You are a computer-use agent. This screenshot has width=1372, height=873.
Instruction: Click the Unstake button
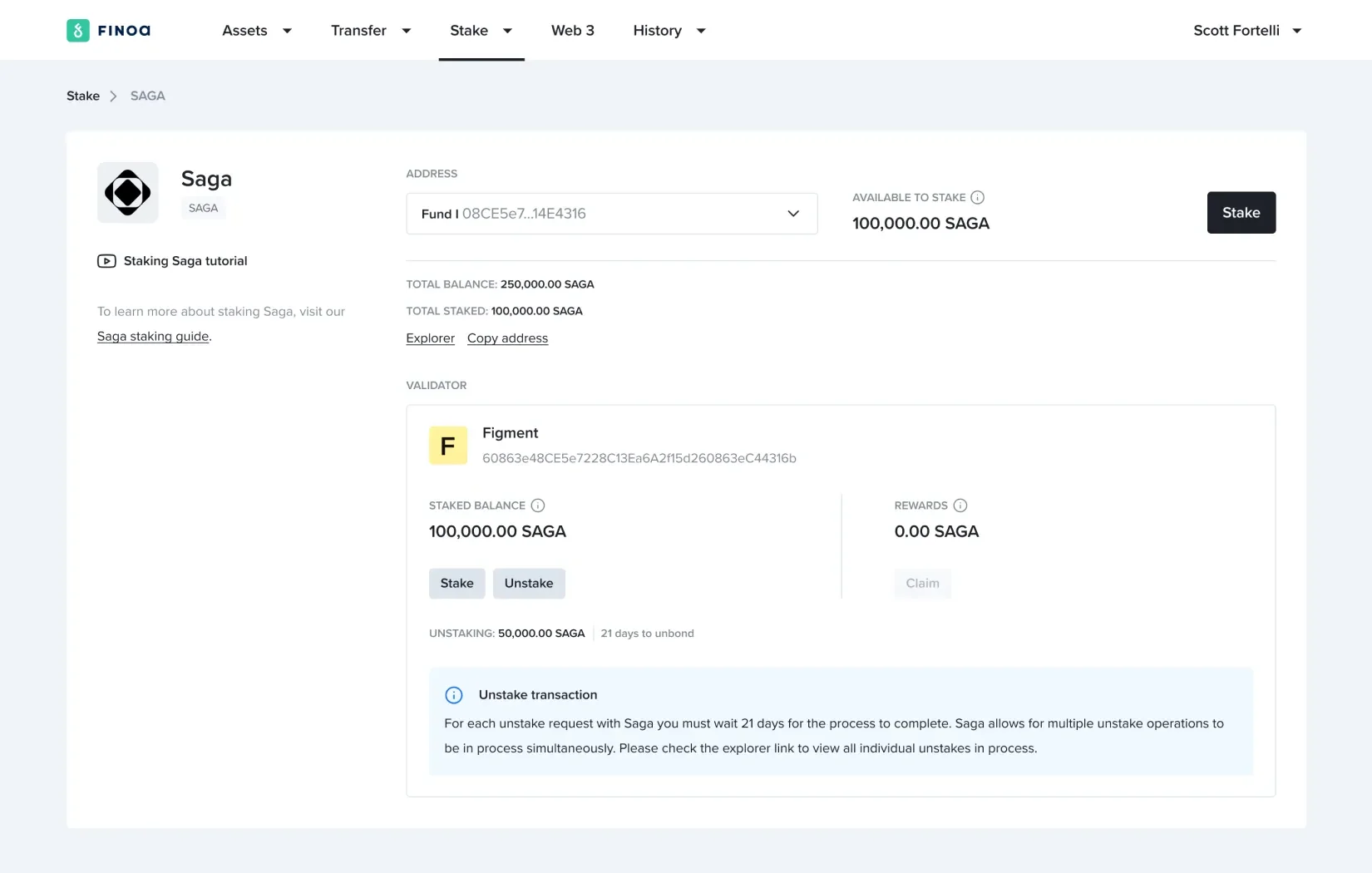point(529,584)
